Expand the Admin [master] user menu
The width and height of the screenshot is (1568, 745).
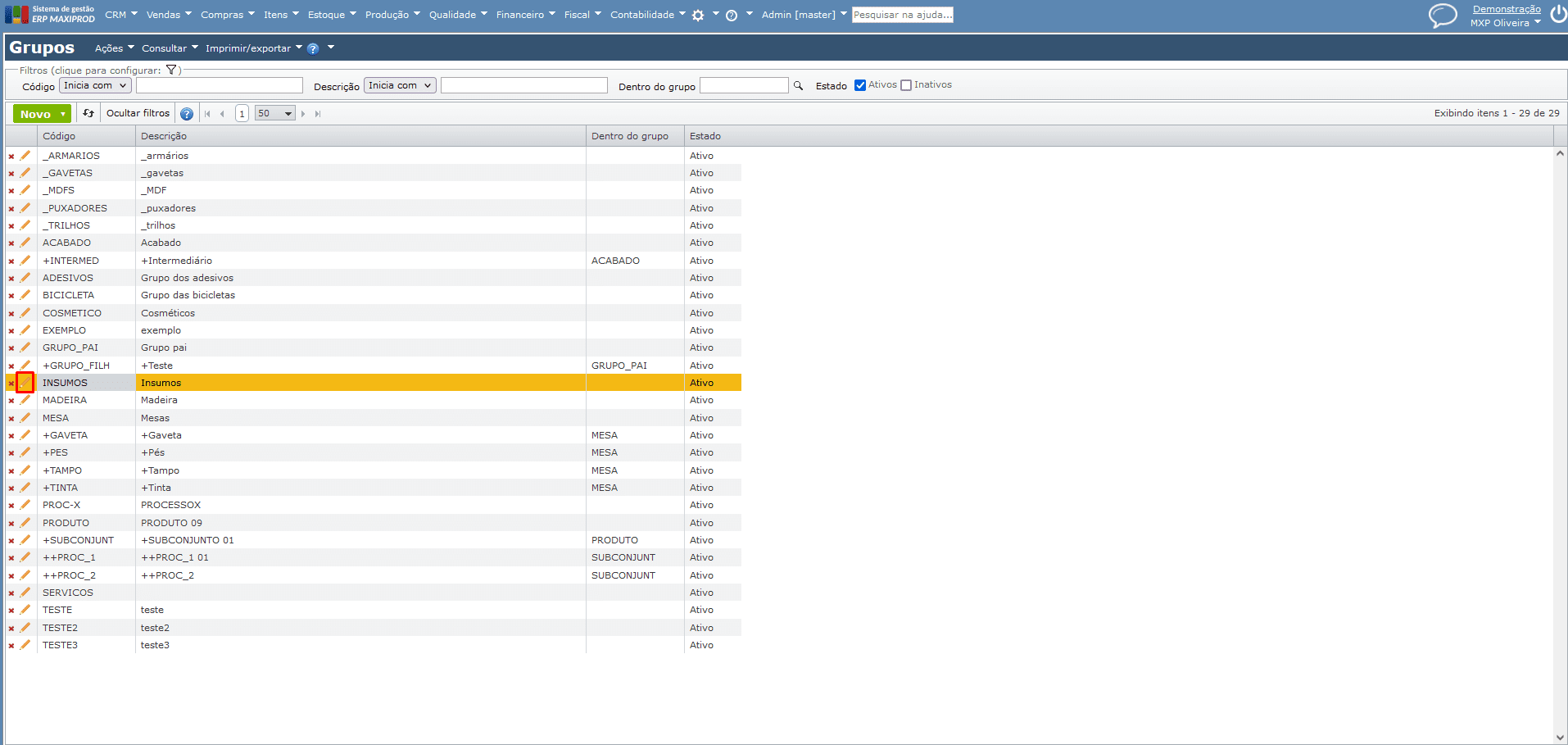[x=804, y=15]
